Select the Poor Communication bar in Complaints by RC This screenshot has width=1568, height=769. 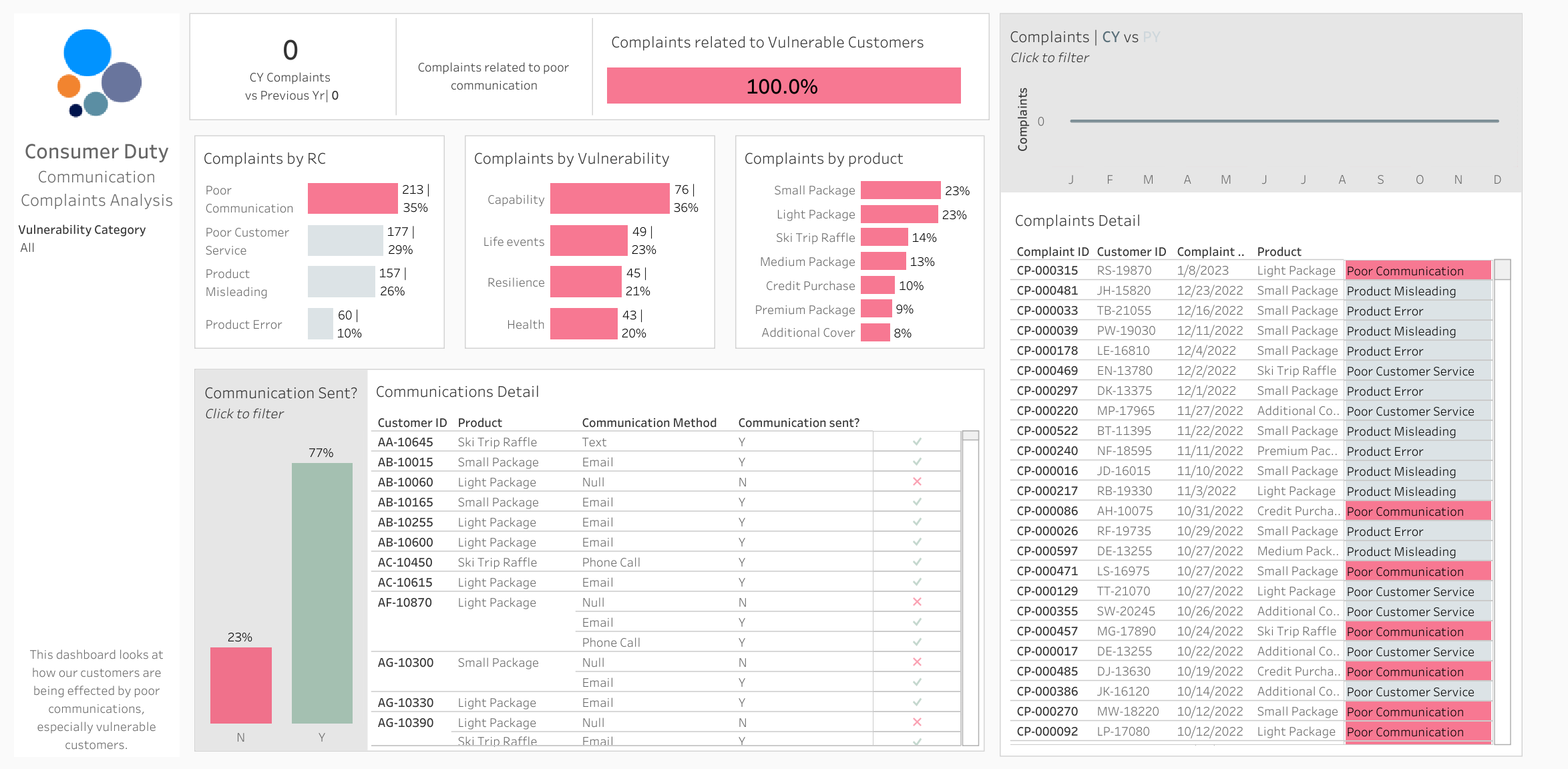pyautogui.click(x=353, y=198)
